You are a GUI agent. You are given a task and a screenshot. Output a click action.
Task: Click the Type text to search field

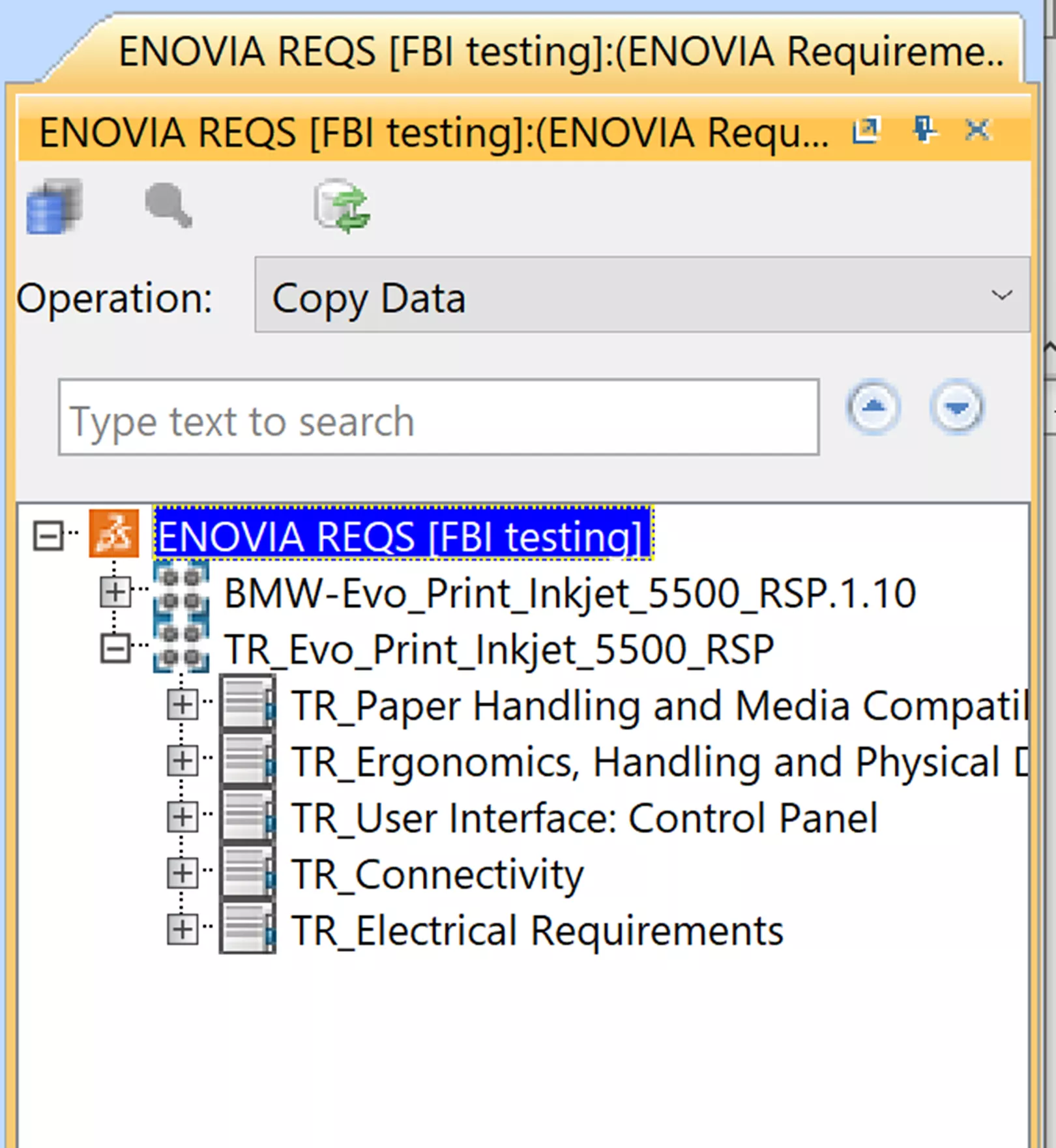[x=439, y=417]
